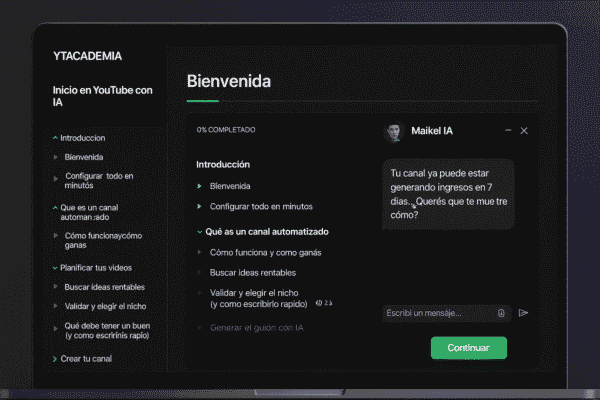The image size is (600, 400).
Task: Click the YTACADEMIA logo
Action: [x=87, y=56]
